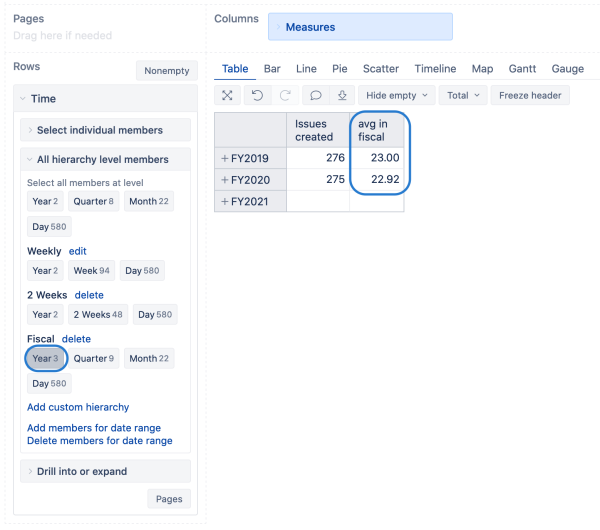Select default hierarchy Day 580 level
The height and width of the screenshot is (530, 600).
pos(49,227)
